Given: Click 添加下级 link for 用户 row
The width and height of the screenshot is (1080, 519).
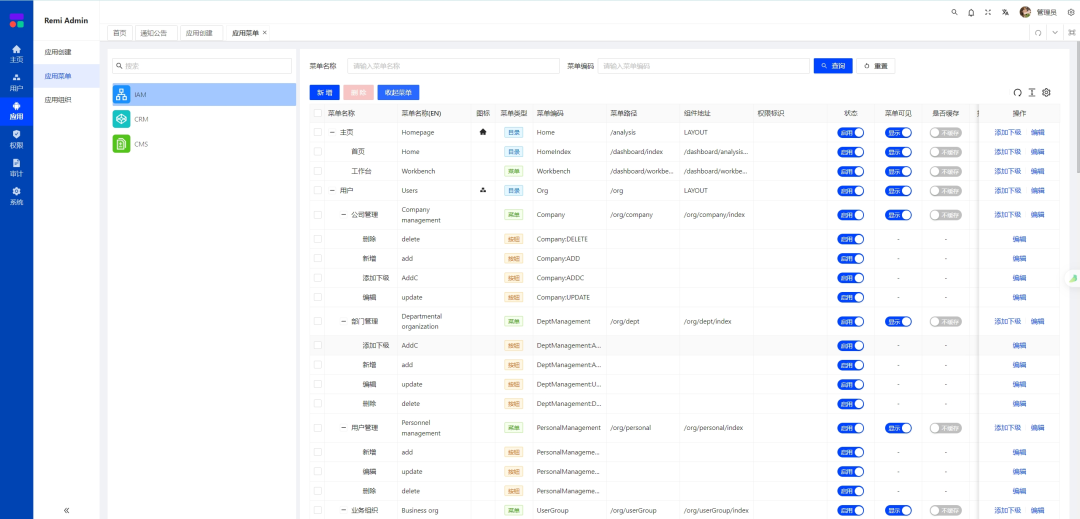Looking at the screenshot, I should tap(1007, 190).
